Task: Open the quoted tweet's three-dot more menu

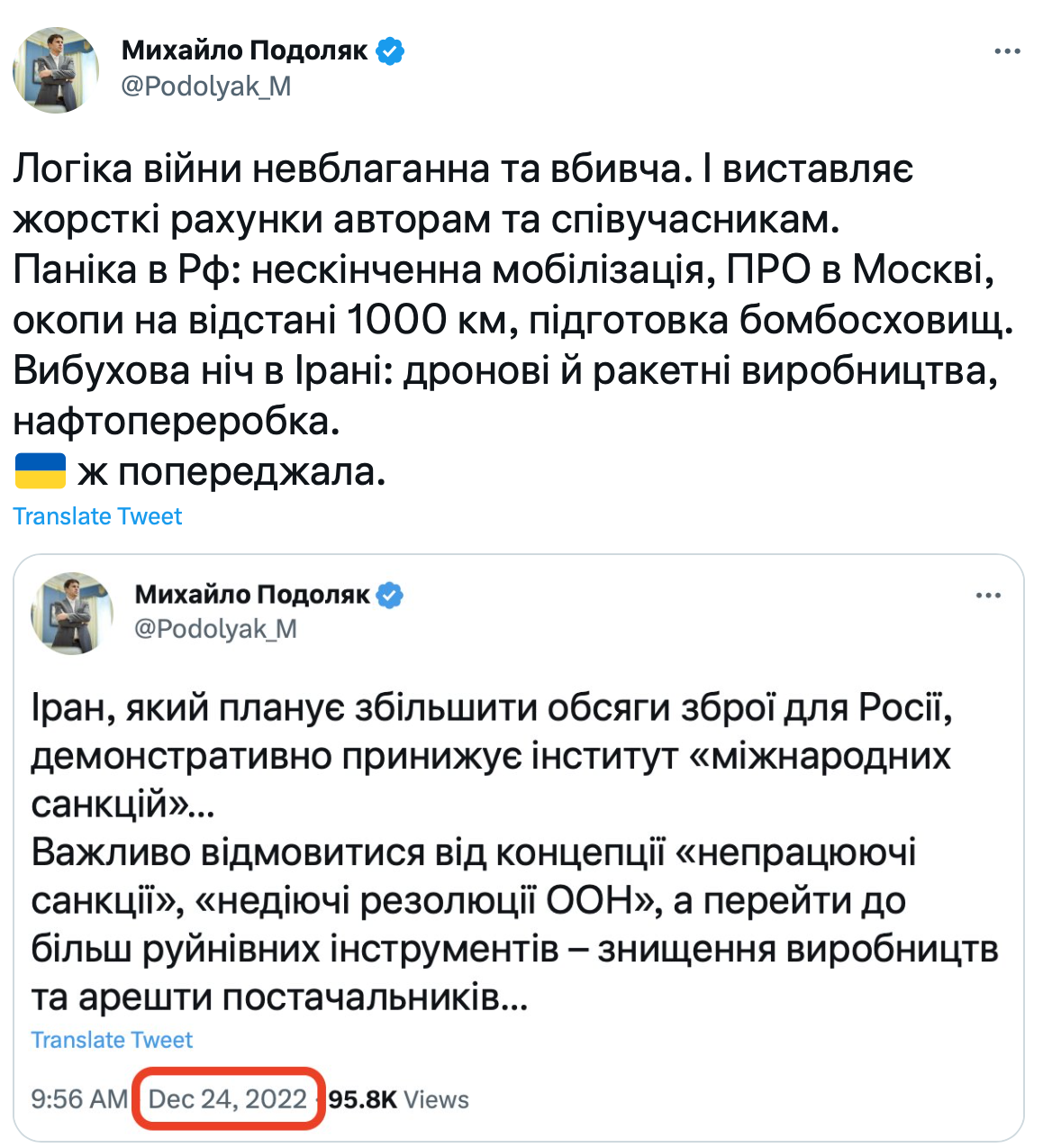Action: pyautogui.click(x=988, y=596)
